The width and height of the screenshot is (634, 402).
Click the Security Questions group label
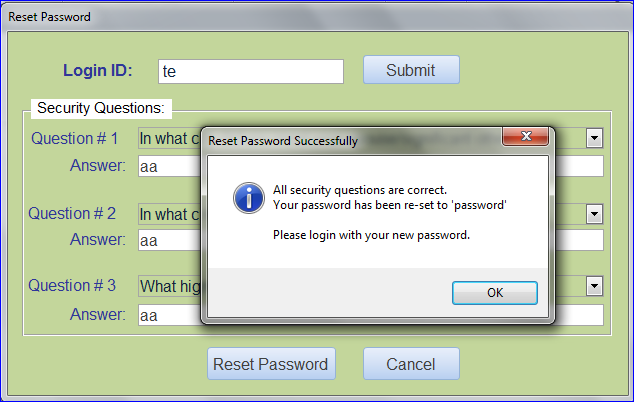pyautogui.click(x=101, y=108)
